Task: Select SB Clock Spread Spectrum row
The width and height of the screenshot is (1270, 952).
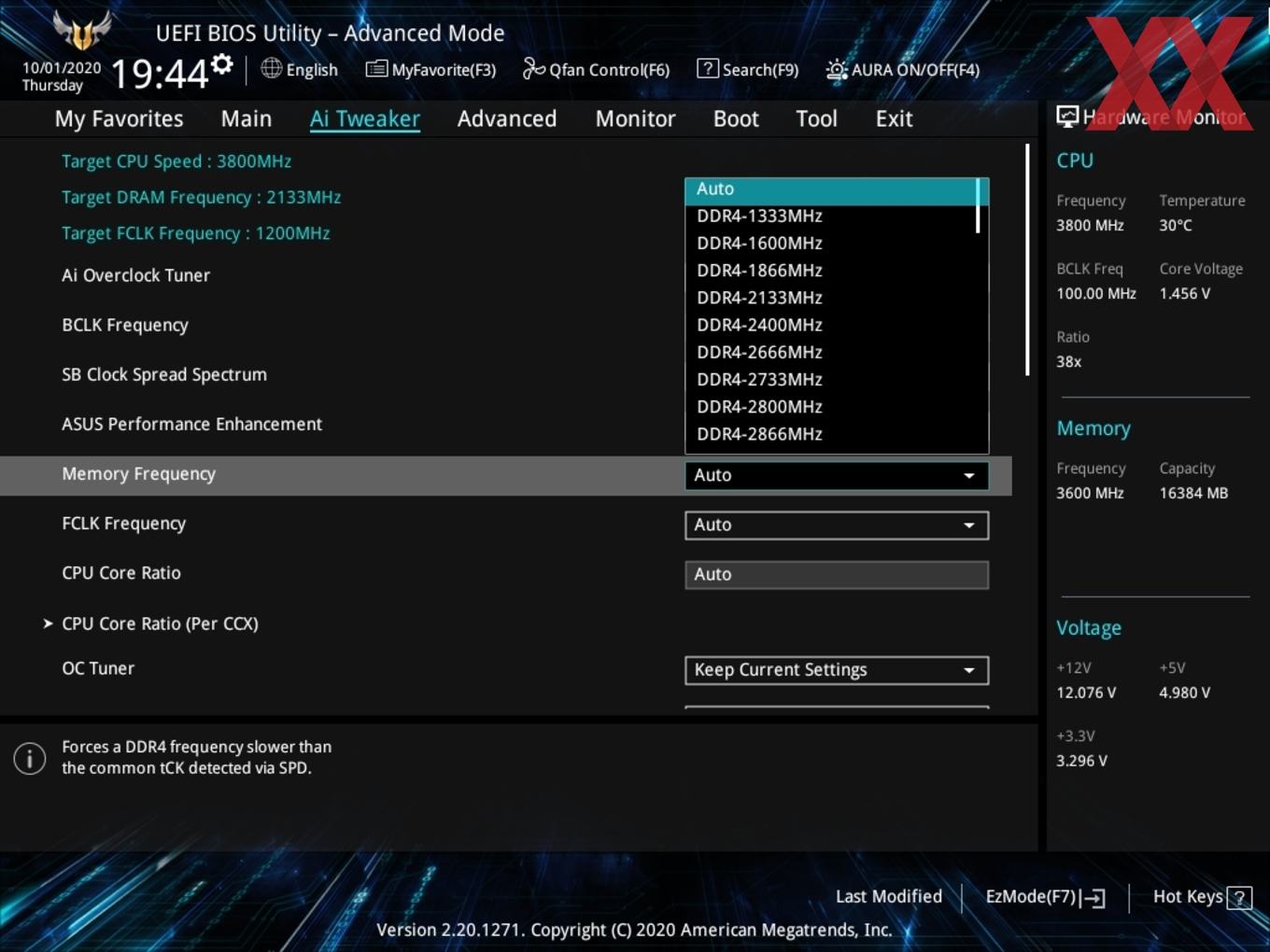Action: click(x=164, y=375)
